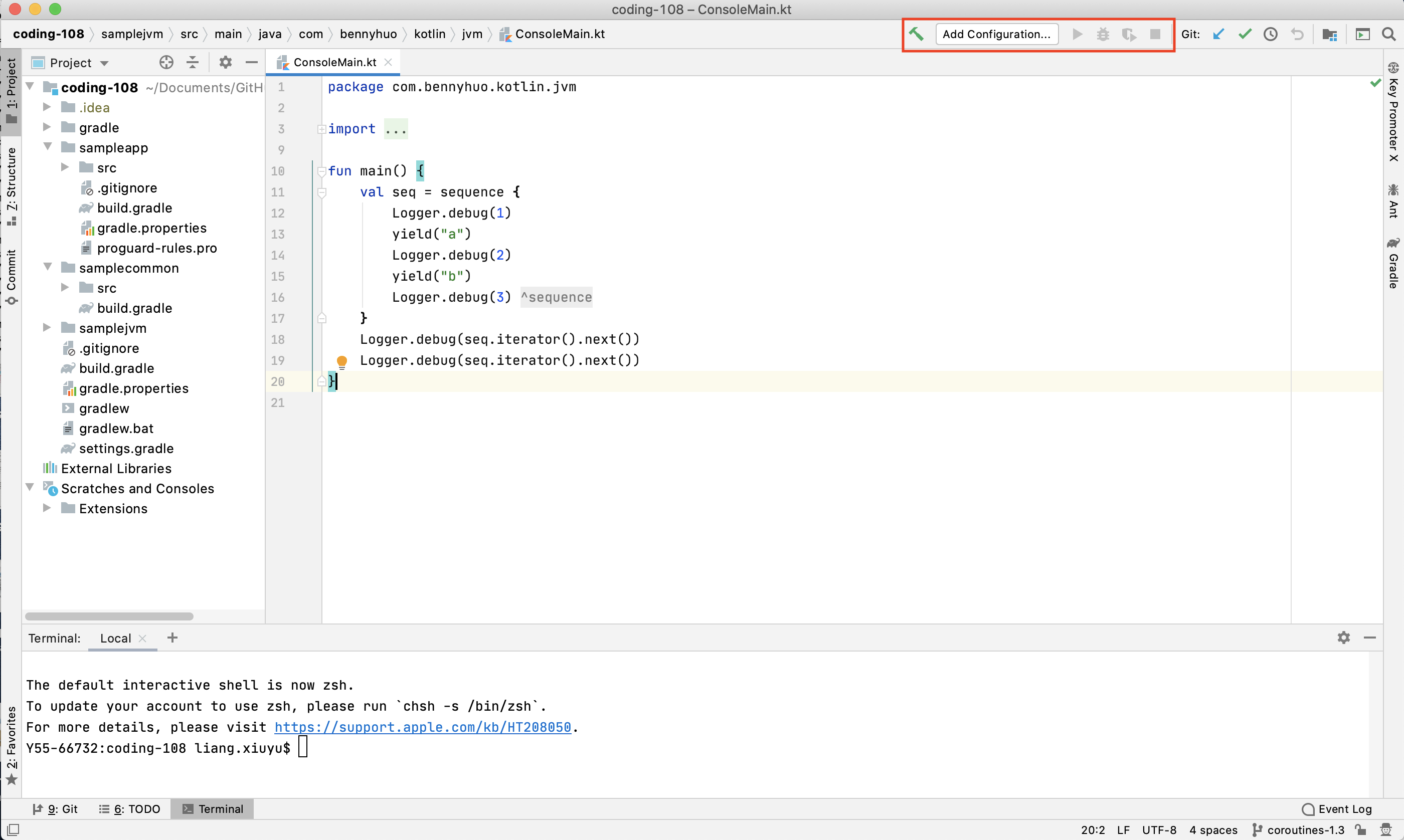This screenshot has width=1404, height=840.
Task: Collapse the samplecommon module
Action: 48,267
